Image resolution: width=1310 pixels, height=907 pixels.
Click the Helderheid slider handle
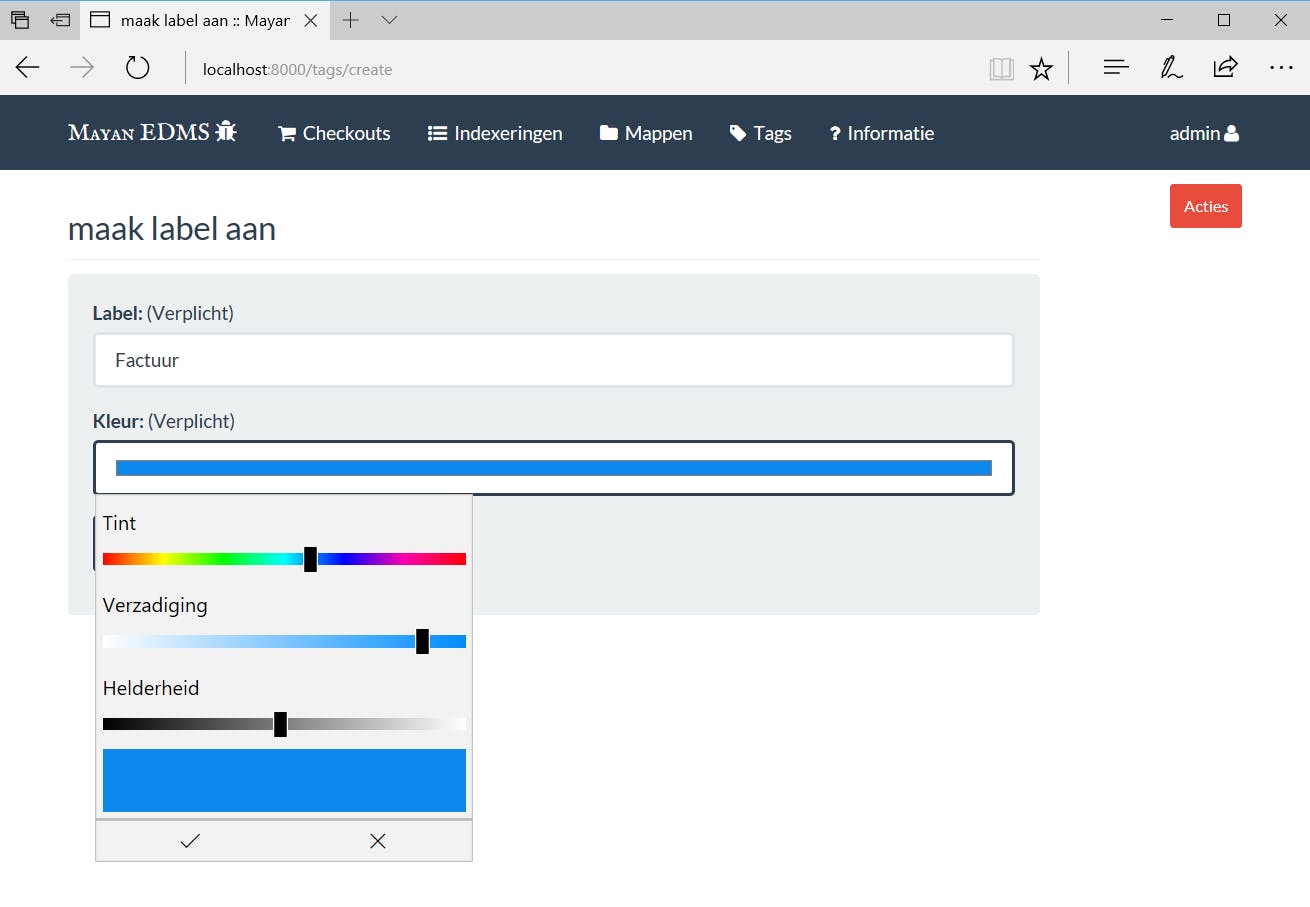(x=280, y=724)
